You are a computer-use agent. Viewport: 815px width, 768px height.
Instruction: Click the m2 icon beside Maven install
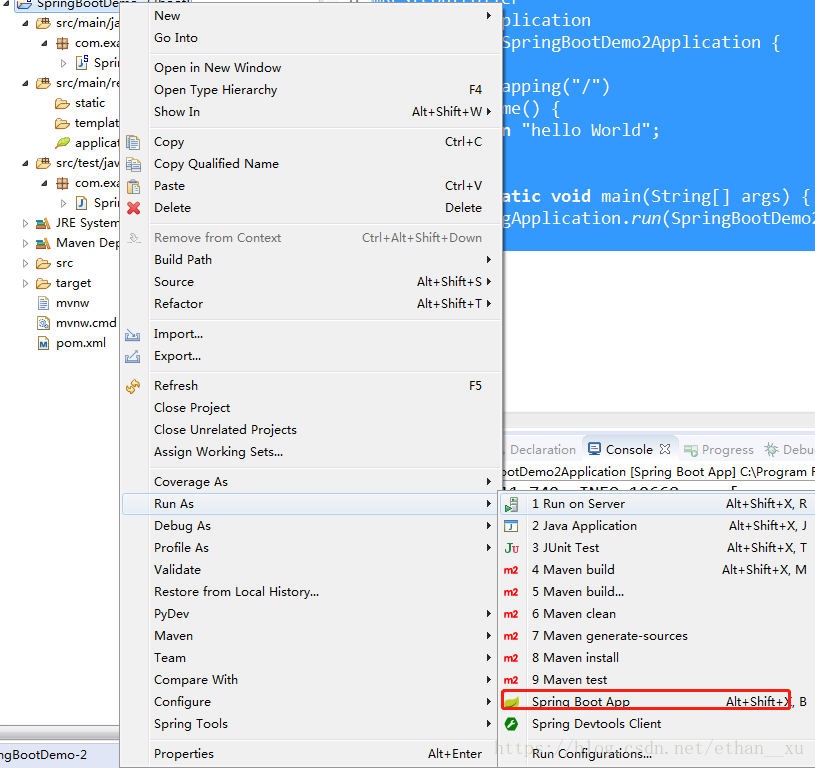511,658
